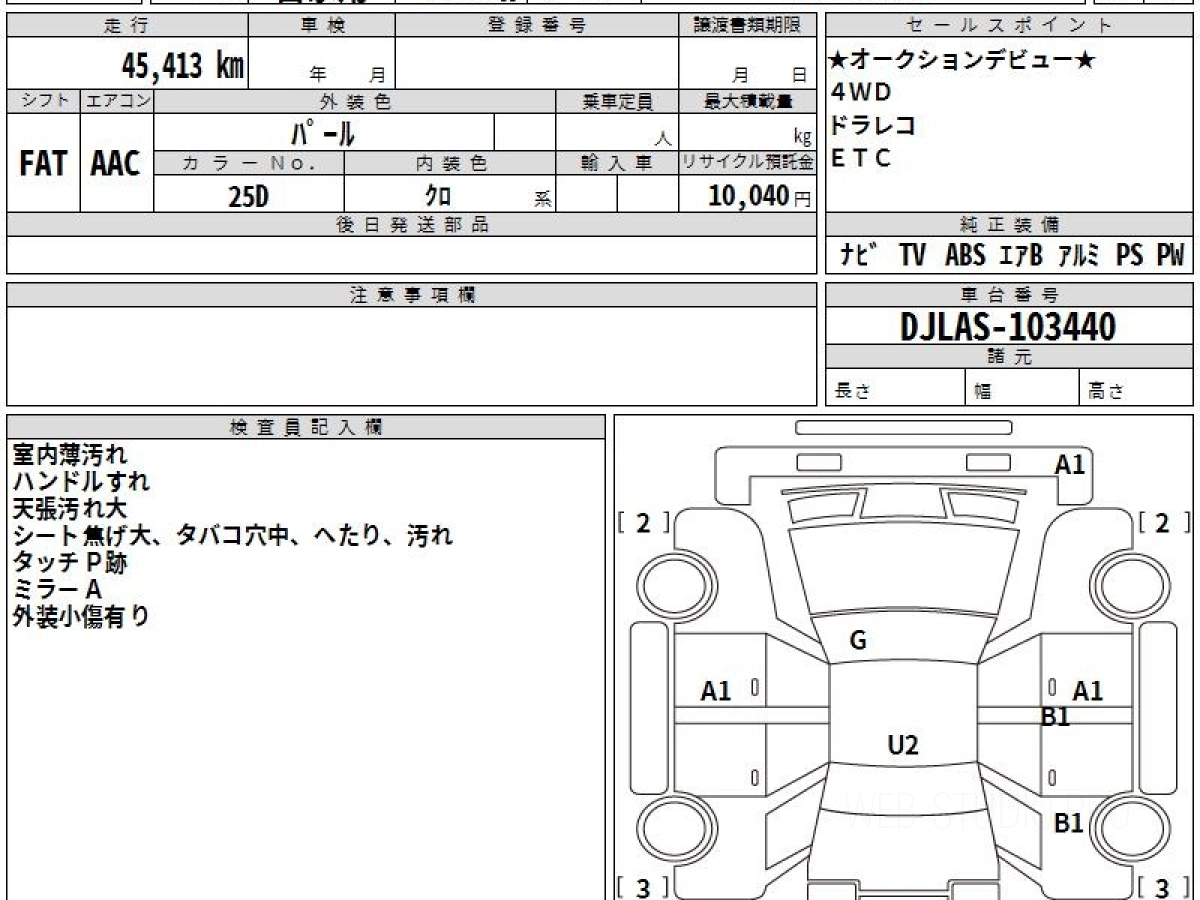This screenshot has width=1200, height=900.
Task: Select the アルミ equipment label
Action: click(1078, 256)
